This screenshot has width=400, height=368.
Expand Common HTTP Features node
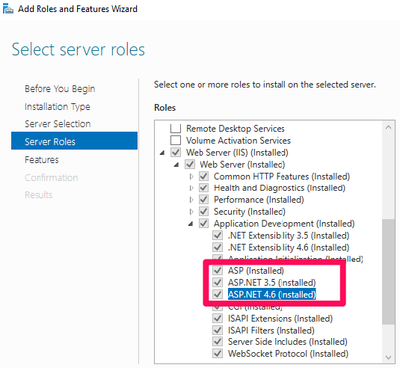coord(191,176)
